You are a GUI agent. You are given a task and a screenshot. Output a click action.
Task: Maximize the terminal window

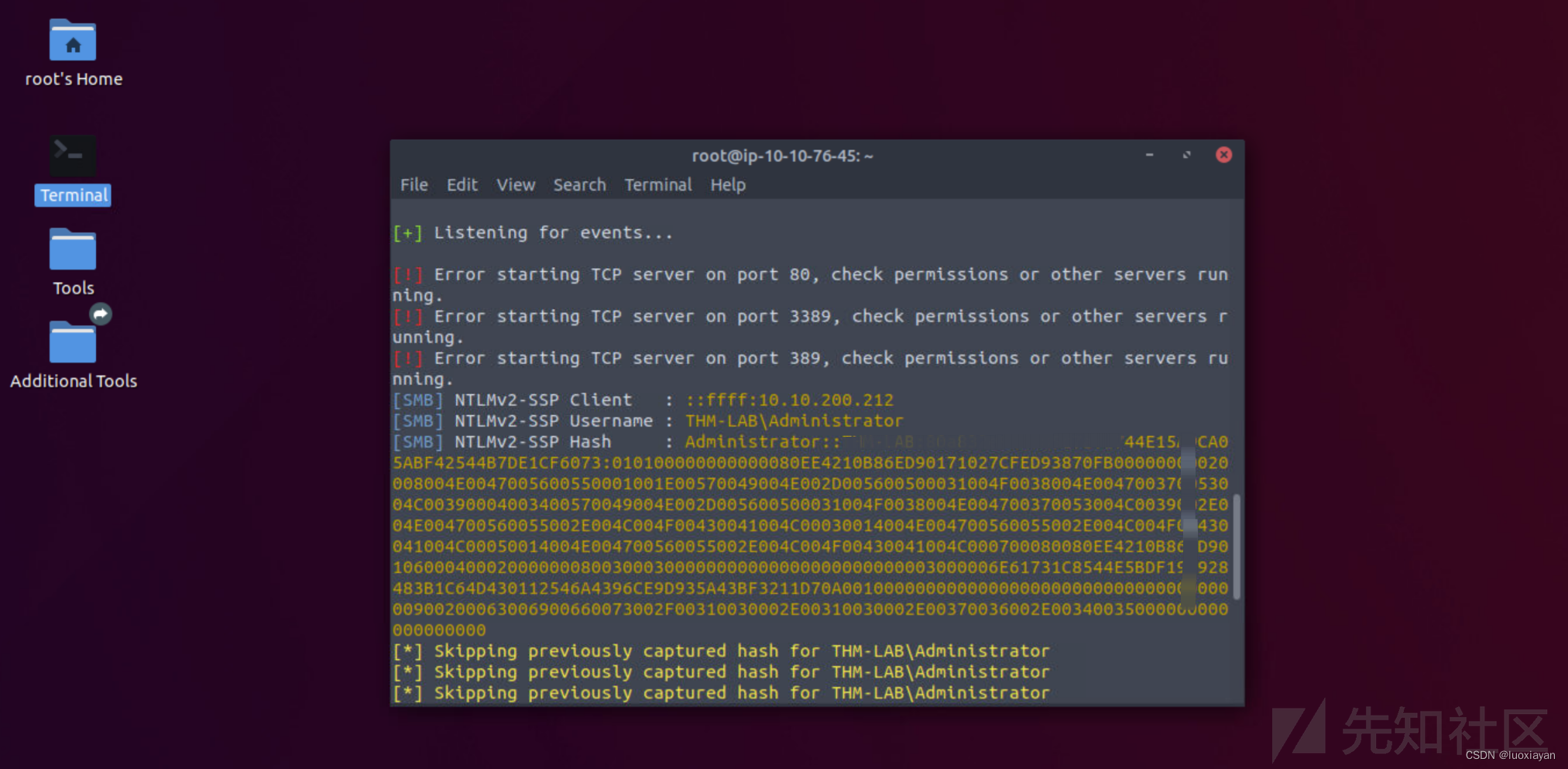tap(1186, 155)
